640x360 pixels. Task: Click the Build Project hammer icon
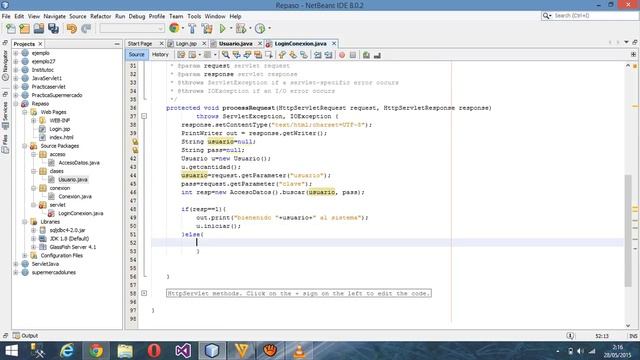pyautogui.click(x=192, y=28)
